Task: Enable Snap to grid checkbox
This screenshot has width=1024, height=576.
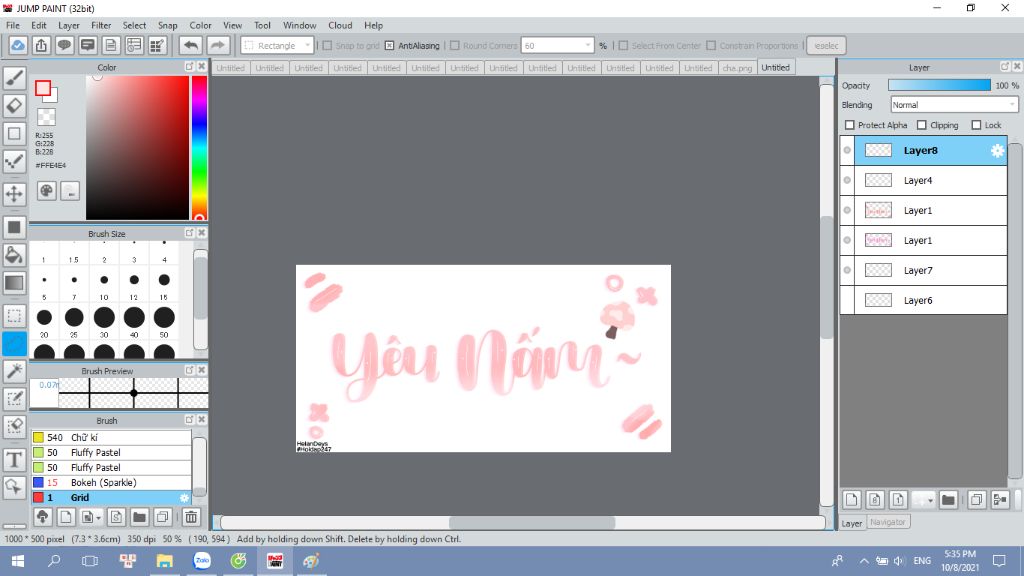Action: (x=327, y=46)
